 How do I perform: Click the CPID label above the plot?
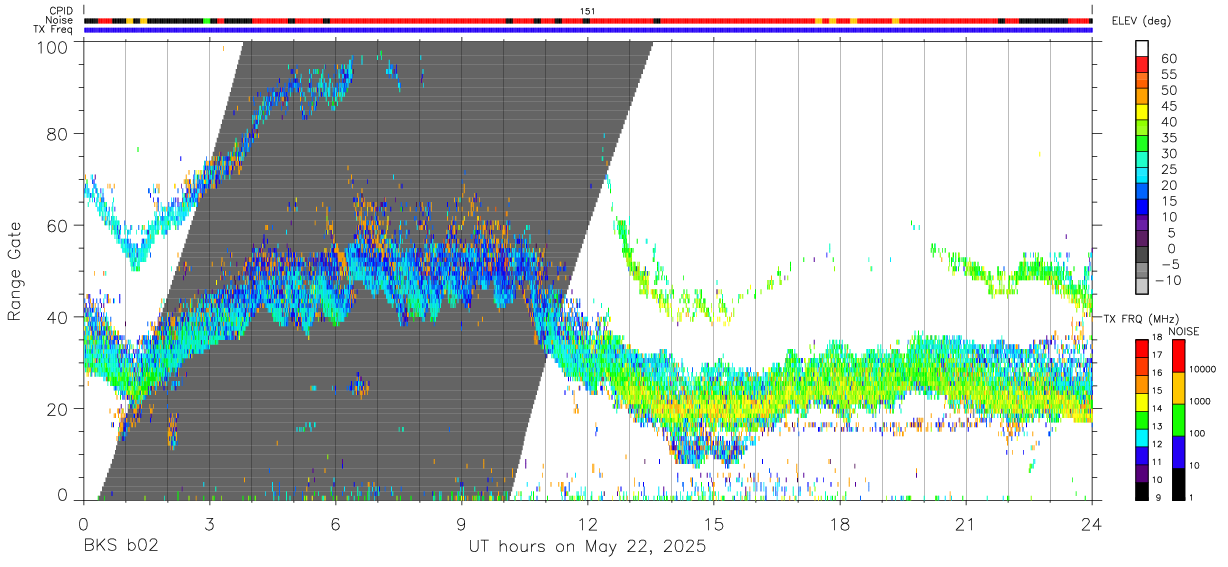(60, 11)
